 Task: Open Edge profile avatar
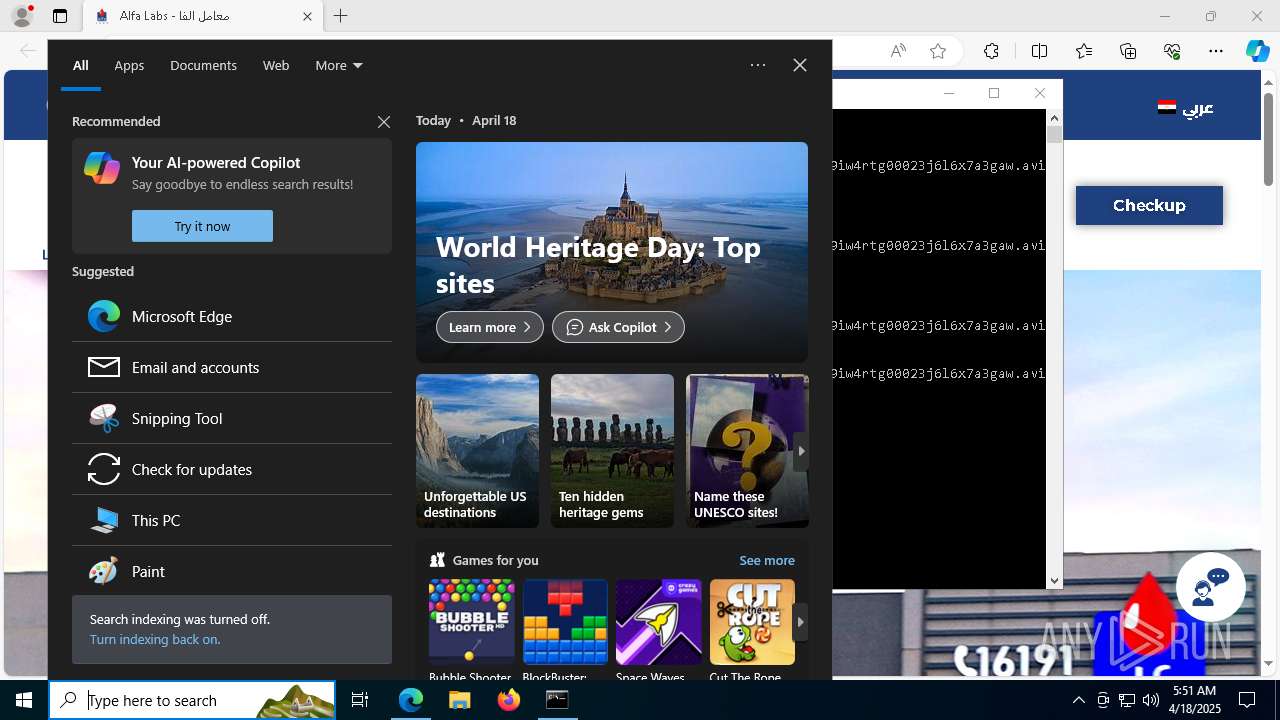(22, 16)
